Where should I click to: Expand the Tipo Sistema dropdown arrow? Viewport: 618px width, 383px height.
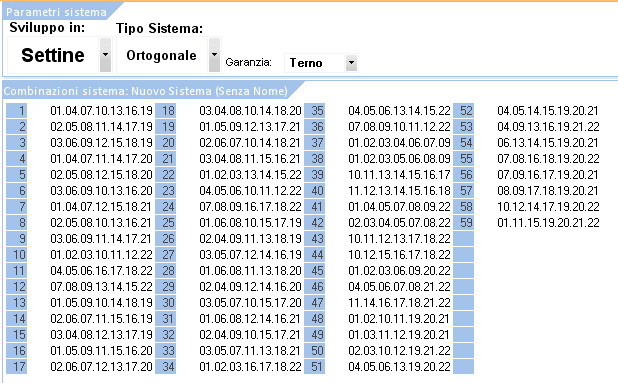tap(214, 55)
